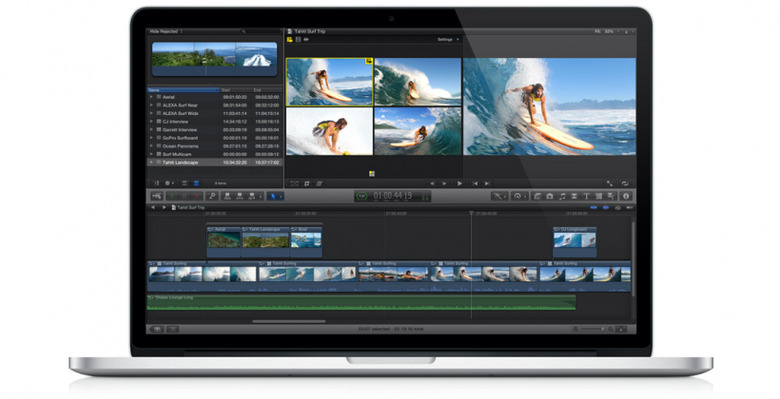This screenshot has height=399, width=780.
Task: Toggle list view in event browser
Action: [x=196, y=184]
